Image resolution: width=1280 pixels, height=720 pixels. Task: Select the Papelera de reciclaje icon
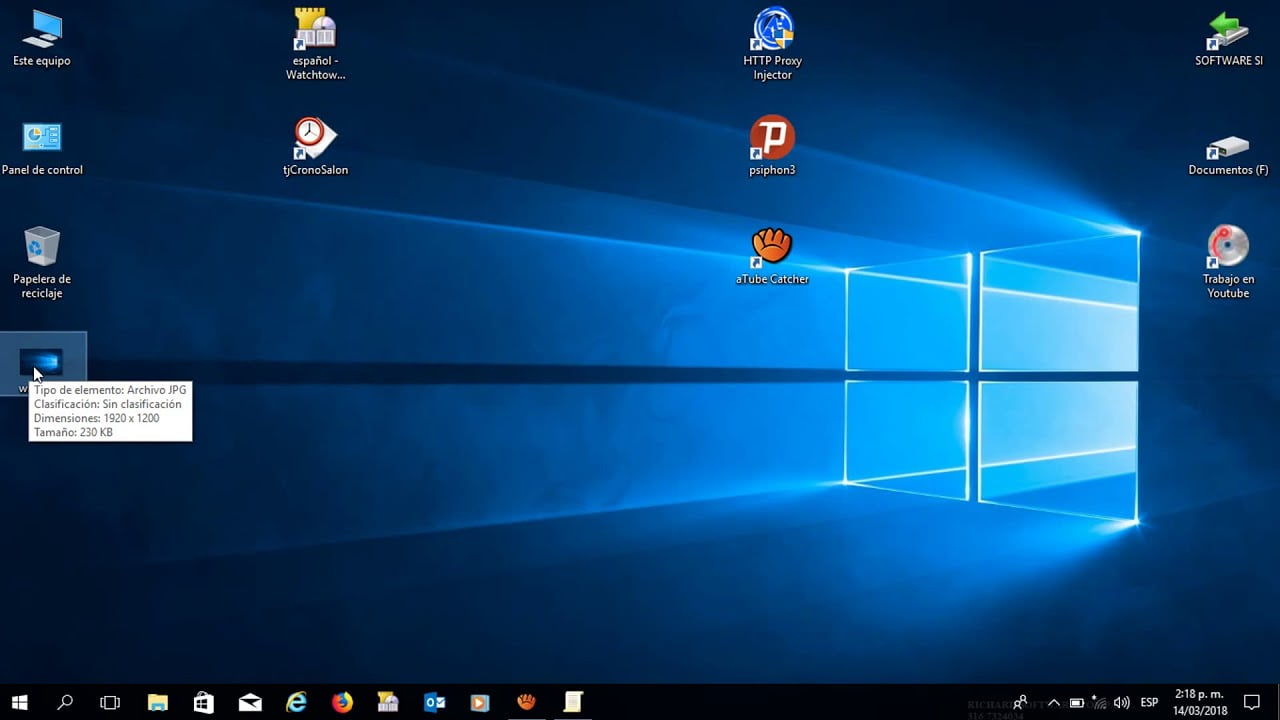tap(42, 262)
